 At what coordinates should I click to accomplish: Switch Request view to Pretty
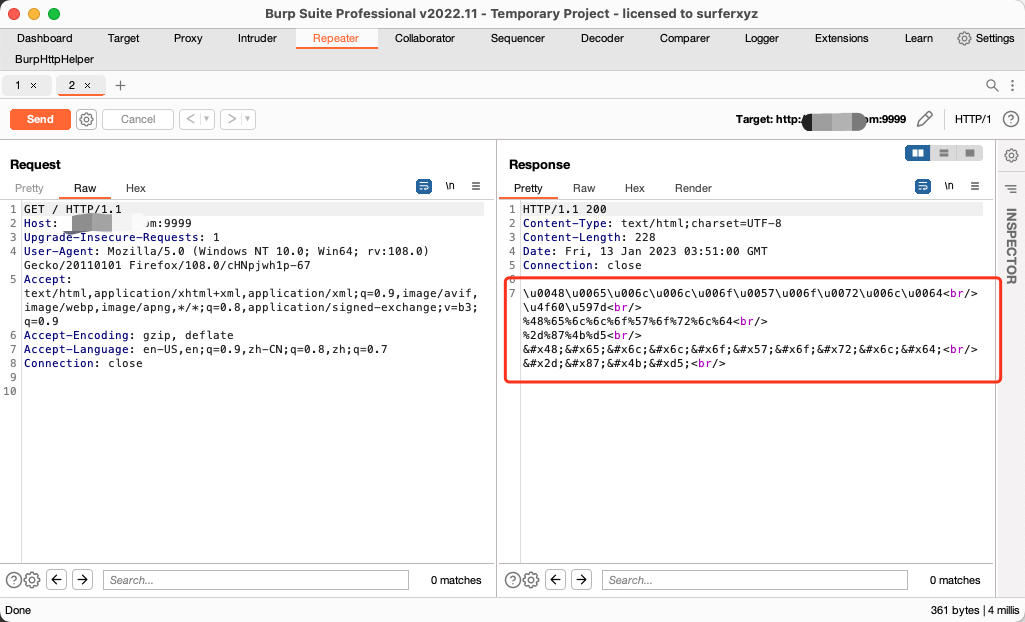[x=29, y=188]
